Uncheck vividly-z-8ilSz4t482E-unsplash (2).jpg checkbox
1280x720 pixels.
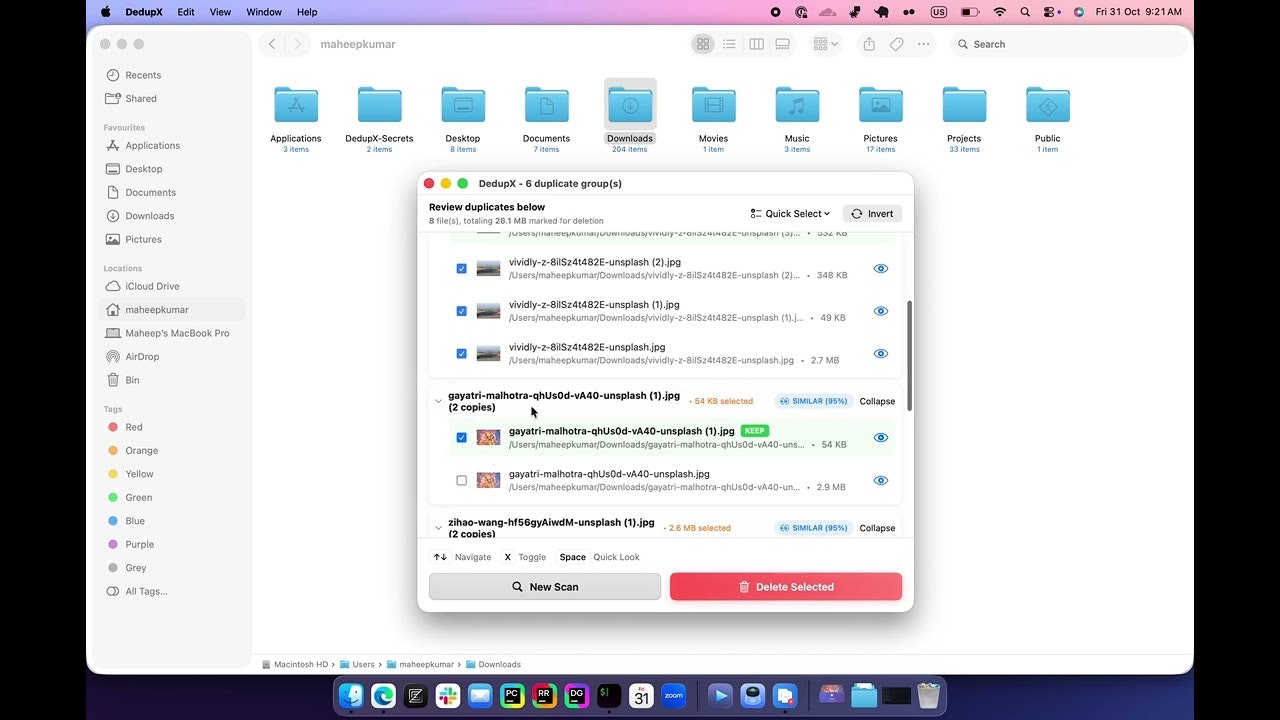(x=461, y=269)
